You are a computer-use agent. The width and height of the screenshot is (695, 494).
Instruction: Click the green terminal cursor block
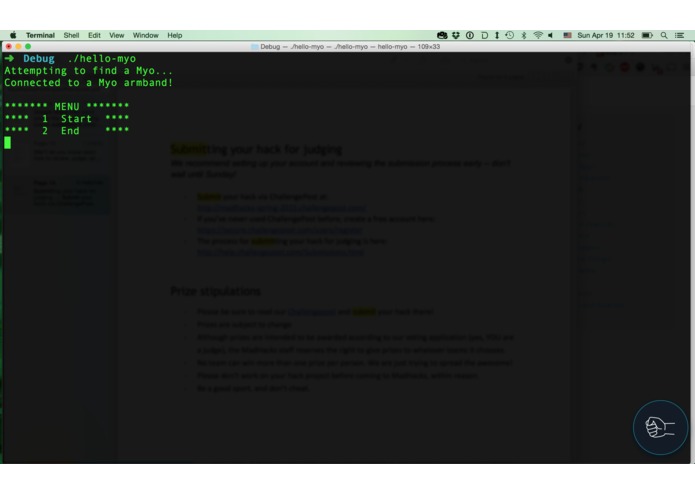coord(8,143)
